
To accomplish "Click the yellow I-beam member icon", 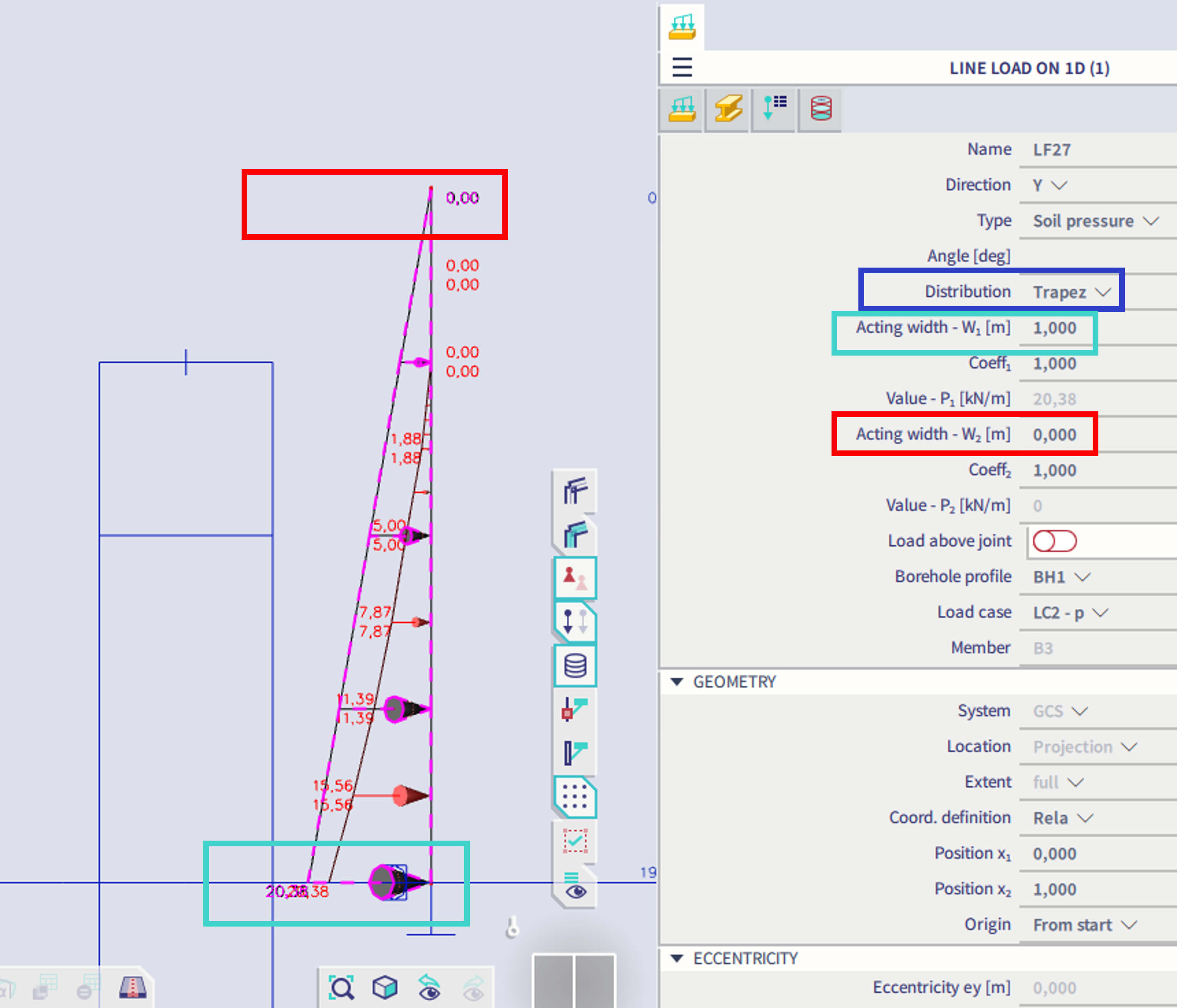I will [x=728, y=108].
